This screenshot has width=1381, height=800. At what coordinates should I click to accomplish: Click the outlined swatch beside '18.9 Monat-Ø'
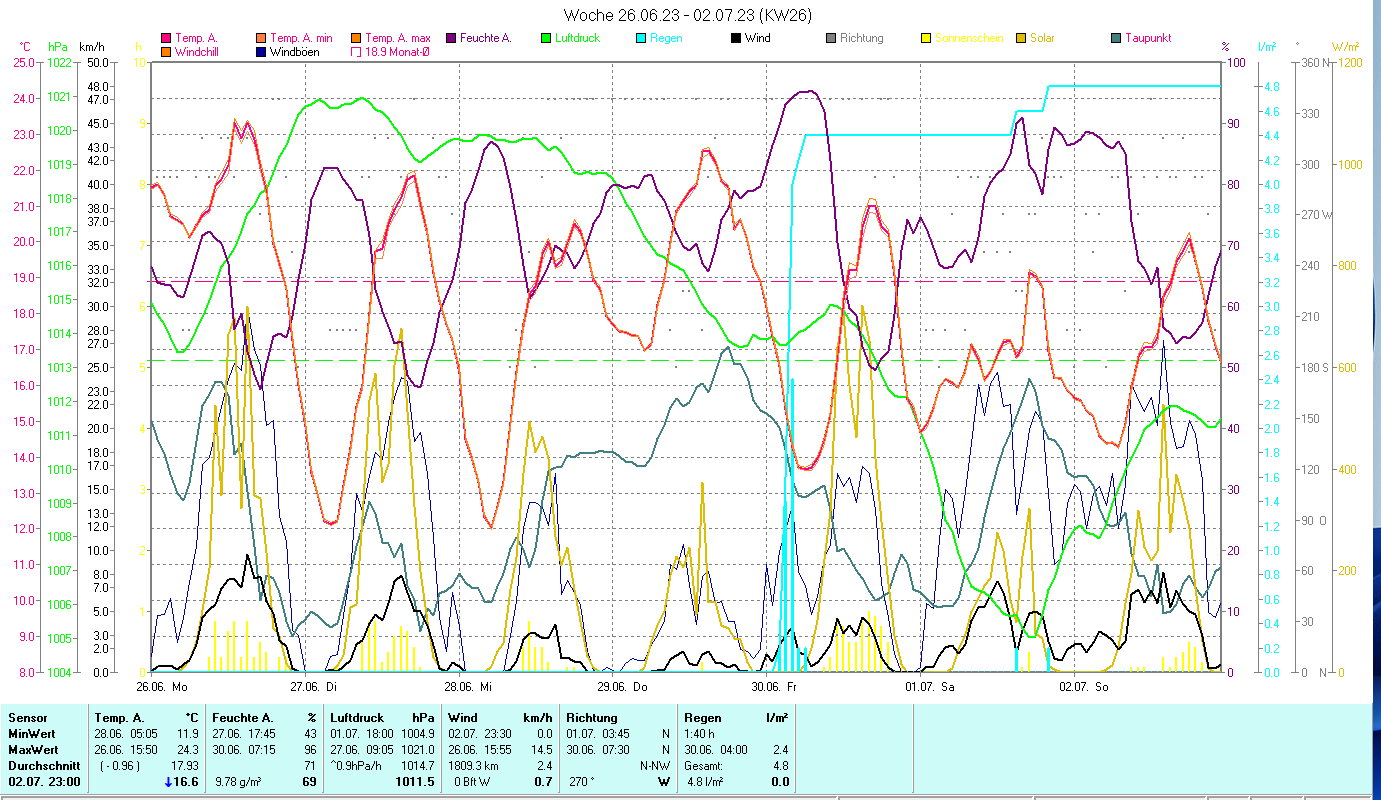pyautogui.click(x=357, y=52)
